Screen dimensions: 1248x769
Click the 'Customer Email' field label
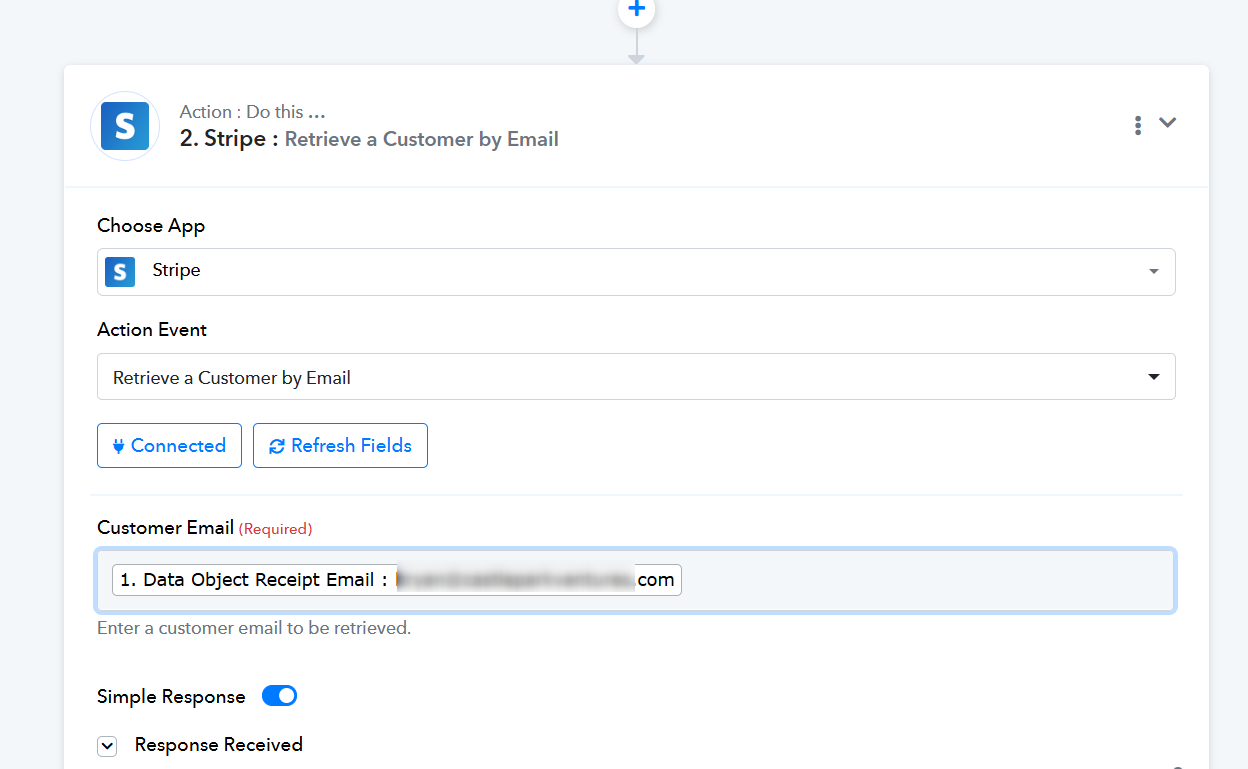tap(166, 527)
